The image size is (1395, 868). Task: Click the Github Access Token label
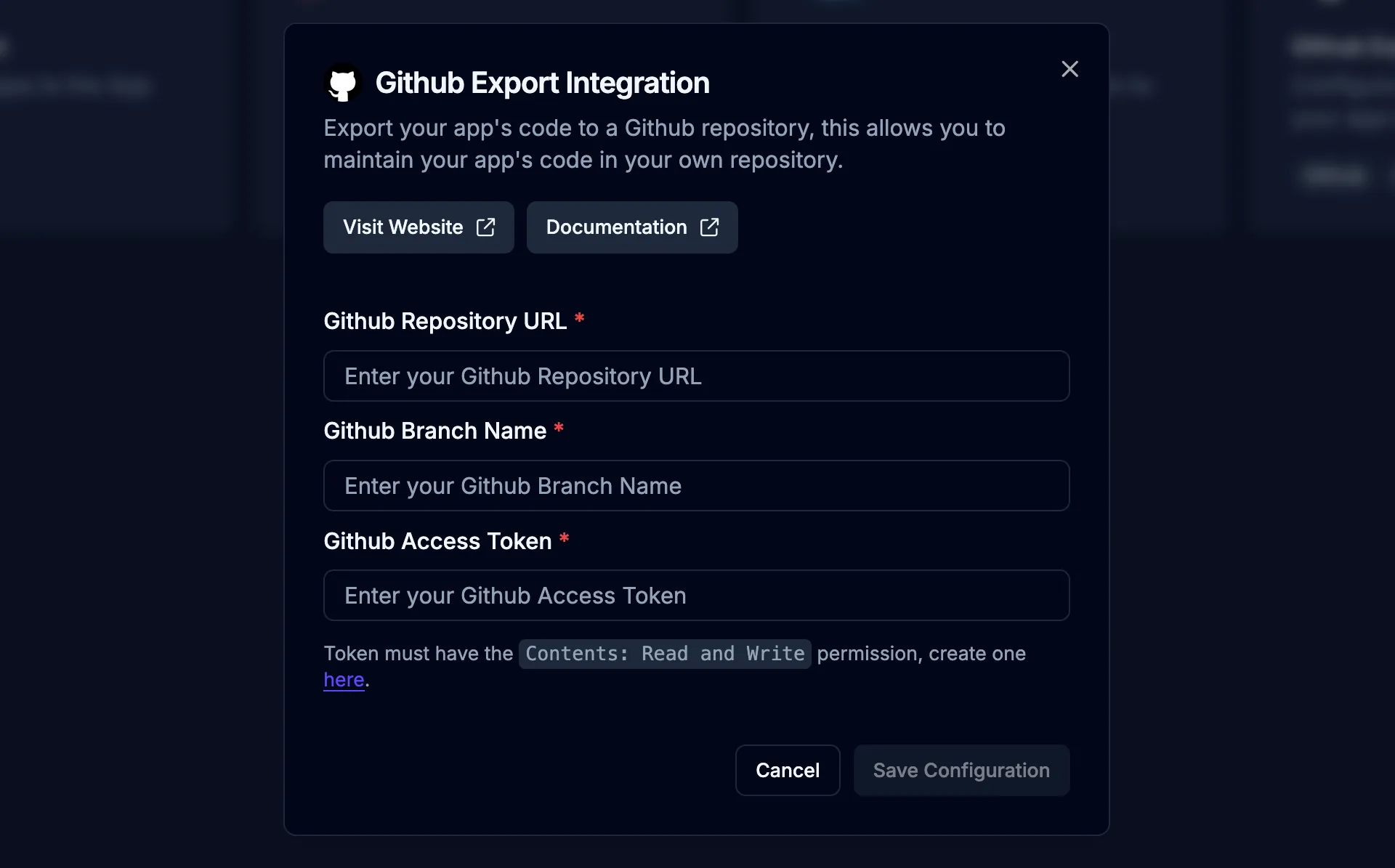coord(437,540)
